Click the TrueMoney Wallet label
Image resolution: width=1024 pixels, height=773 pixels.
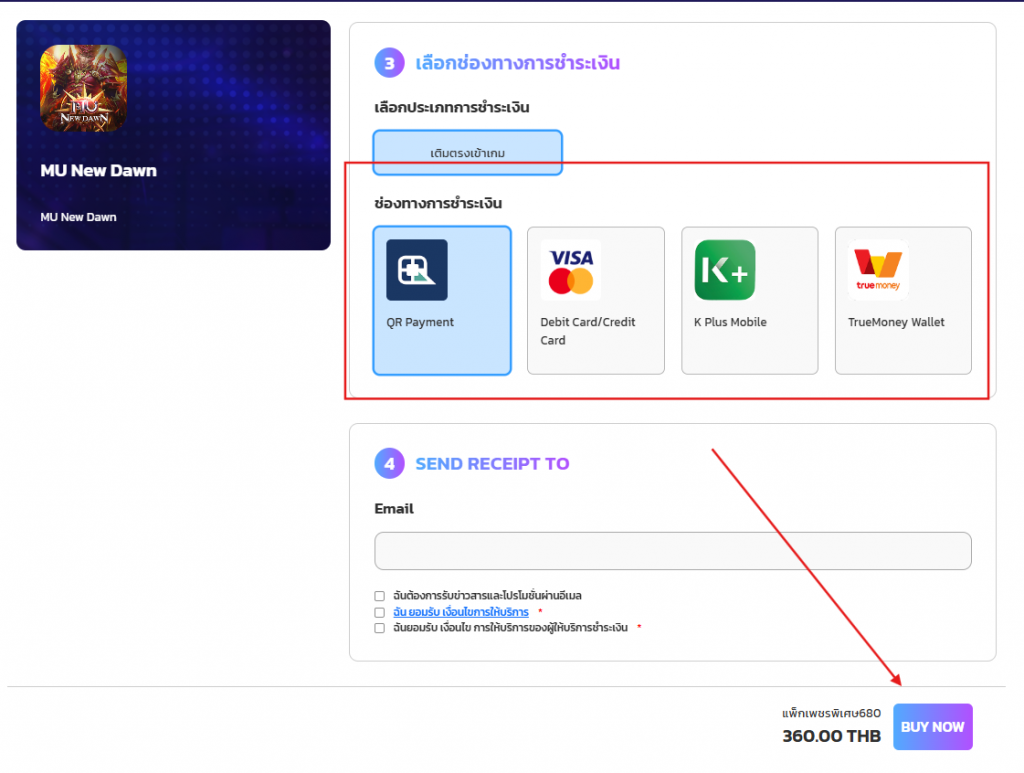point(896,322)
